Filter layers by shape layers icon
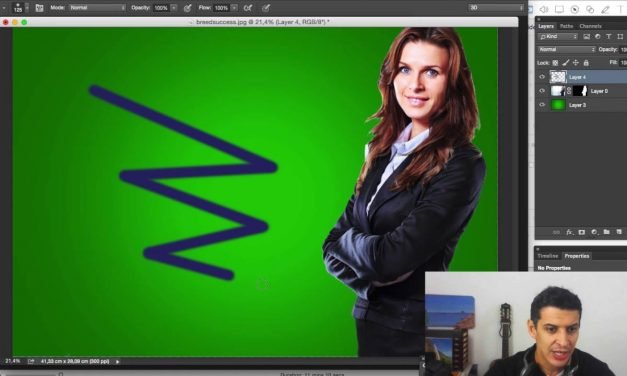 620,36
